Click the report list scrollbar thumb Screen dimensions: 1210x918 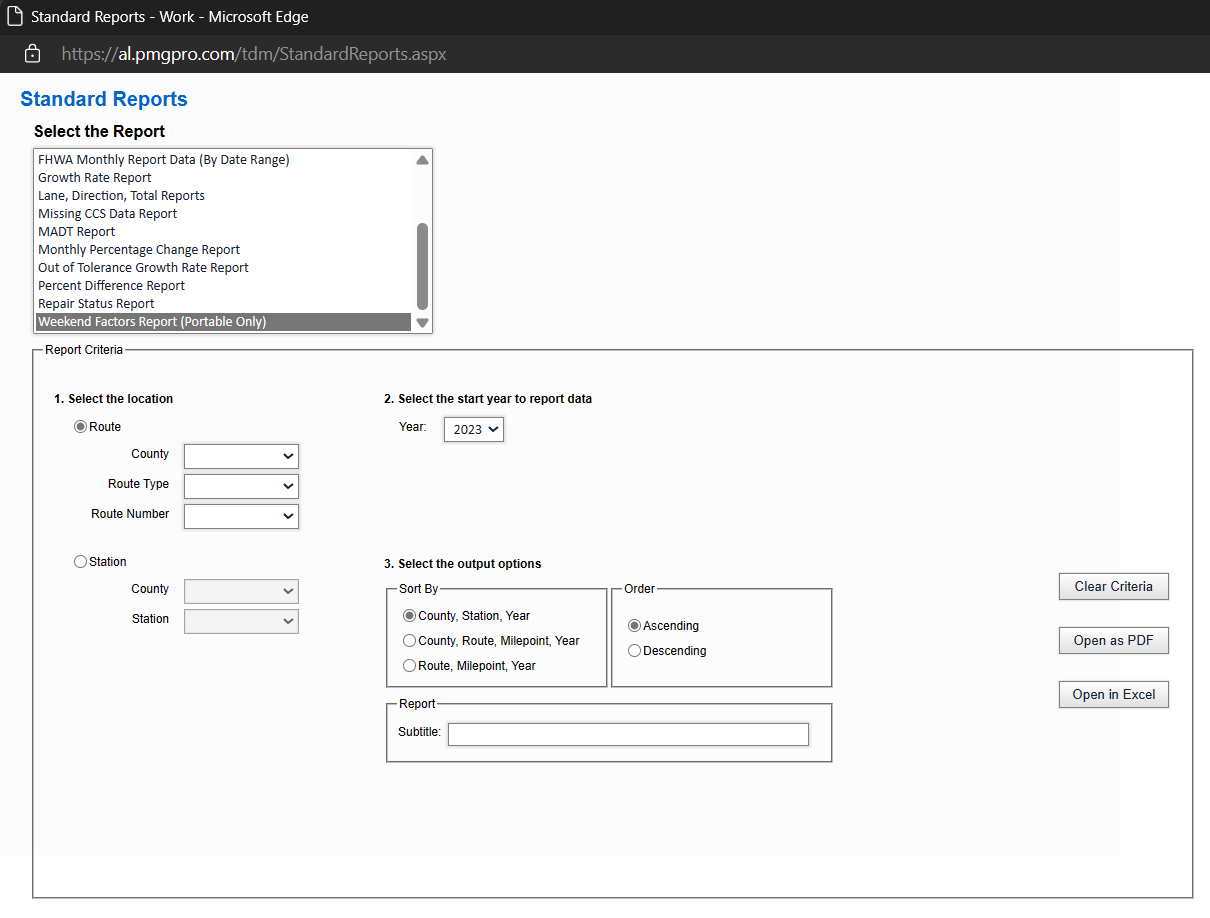tap(422, 266)
